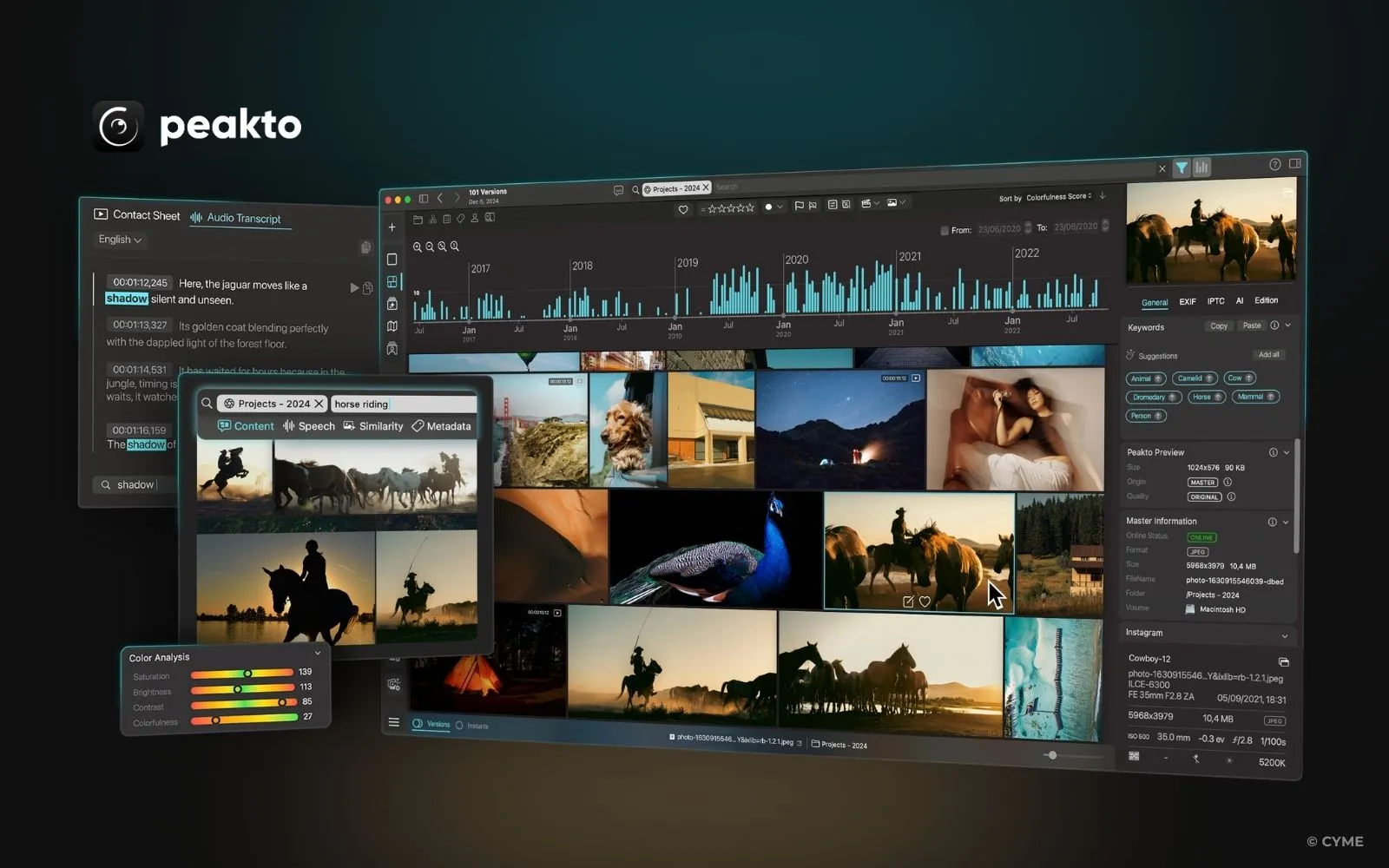This screenshot has height=868, width=1389.
Task: Click the rejected flag filter icon
Action: (x=813, y=206)
